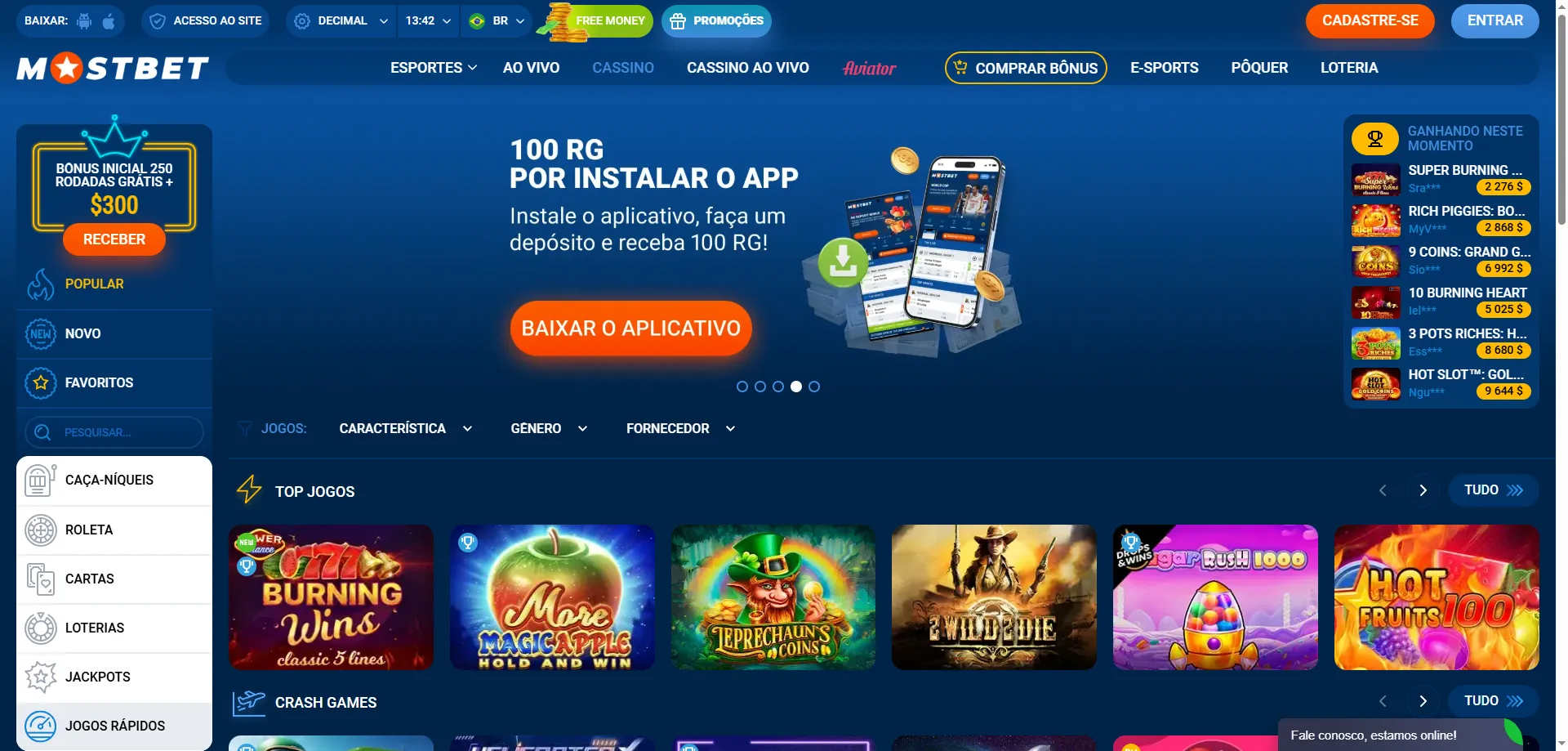Open the Roleta roulette wheel icon
The height and width of the screenshot is (751, 1568).
41,530
